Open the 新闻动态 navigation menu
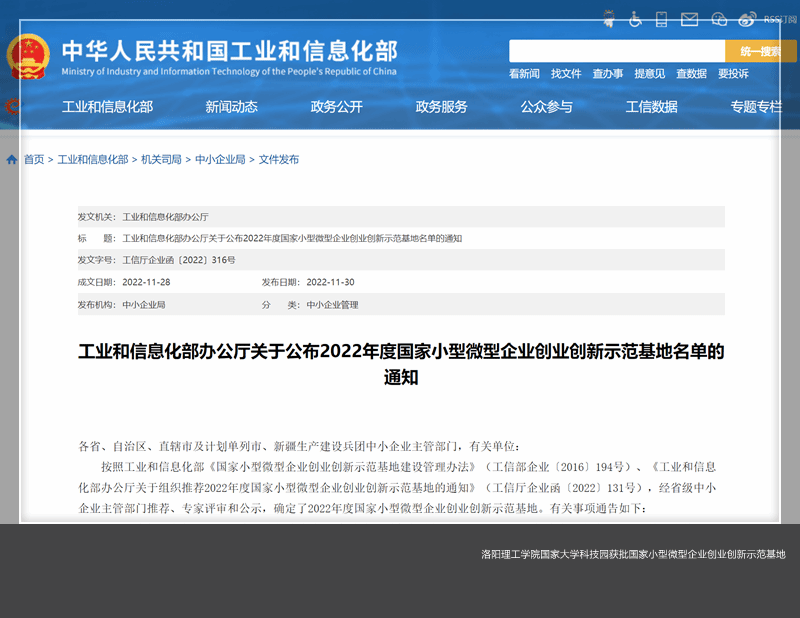Screen dimensions: 800x618 [231, 107]
